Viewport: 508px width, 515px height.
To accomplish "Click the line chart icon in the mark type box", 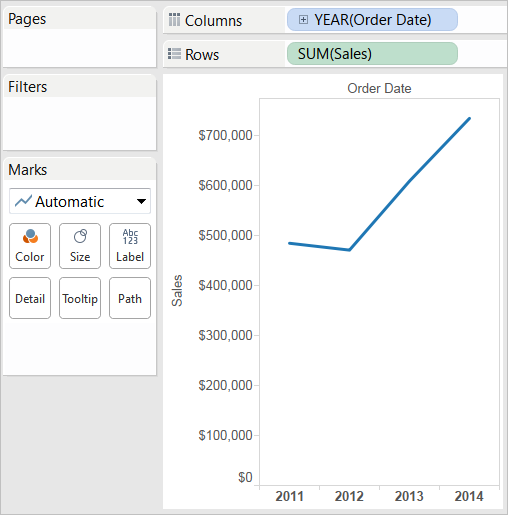I will (23, 201).
